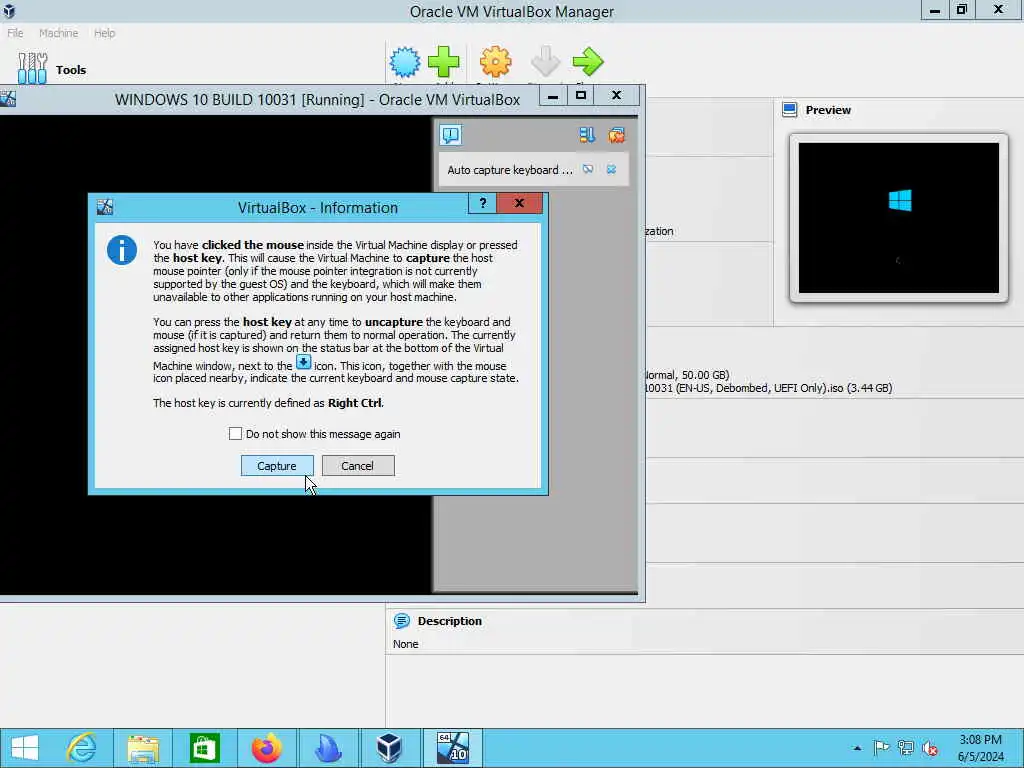This screenshot has width=1024, height=768.
Task: Click the blue sort/keep-finished icon in the notification panel
Action: pyautogui.click(x=586, y=135)
